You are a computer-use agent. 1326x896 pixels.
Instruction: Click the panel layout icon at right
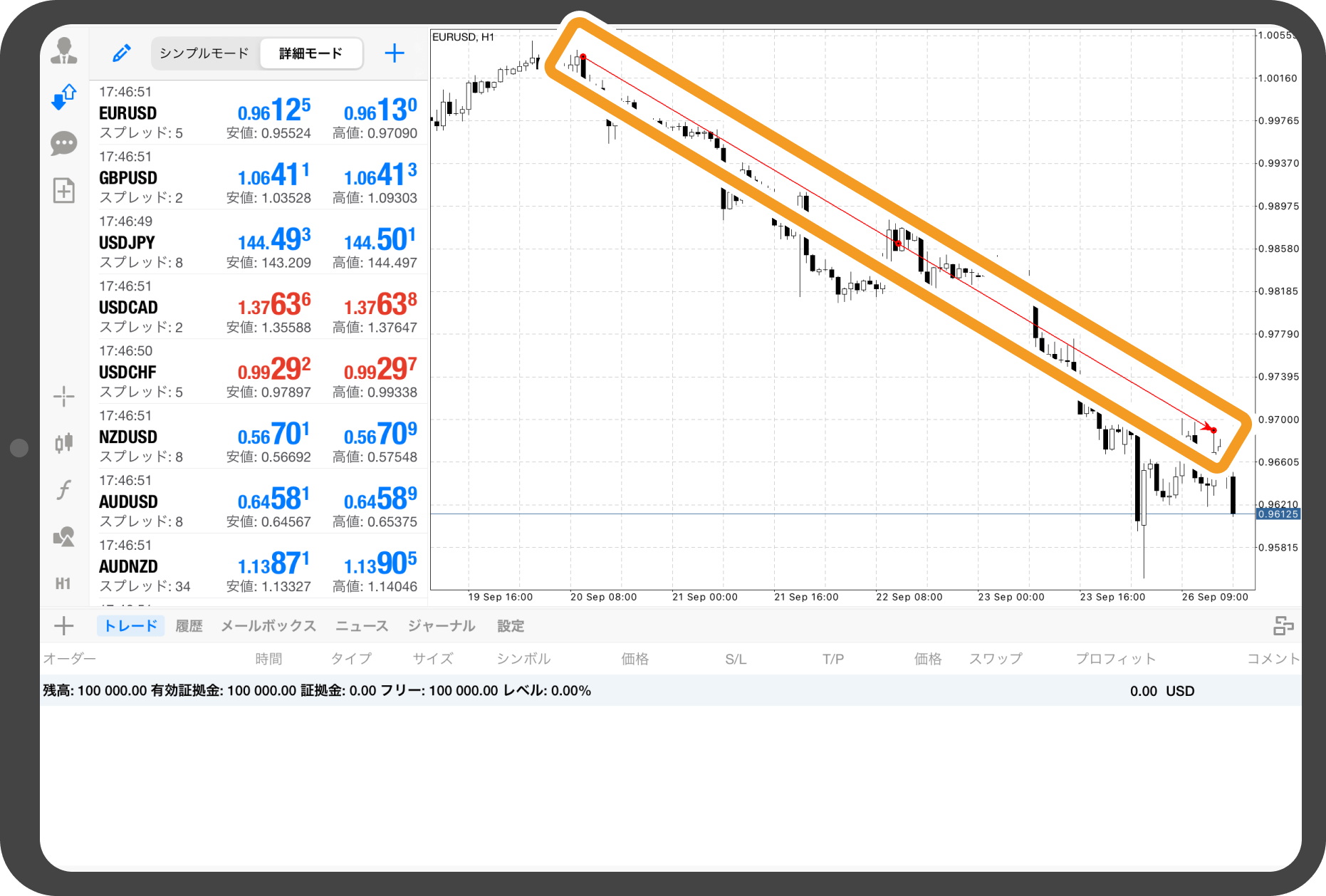point(1283,626)
